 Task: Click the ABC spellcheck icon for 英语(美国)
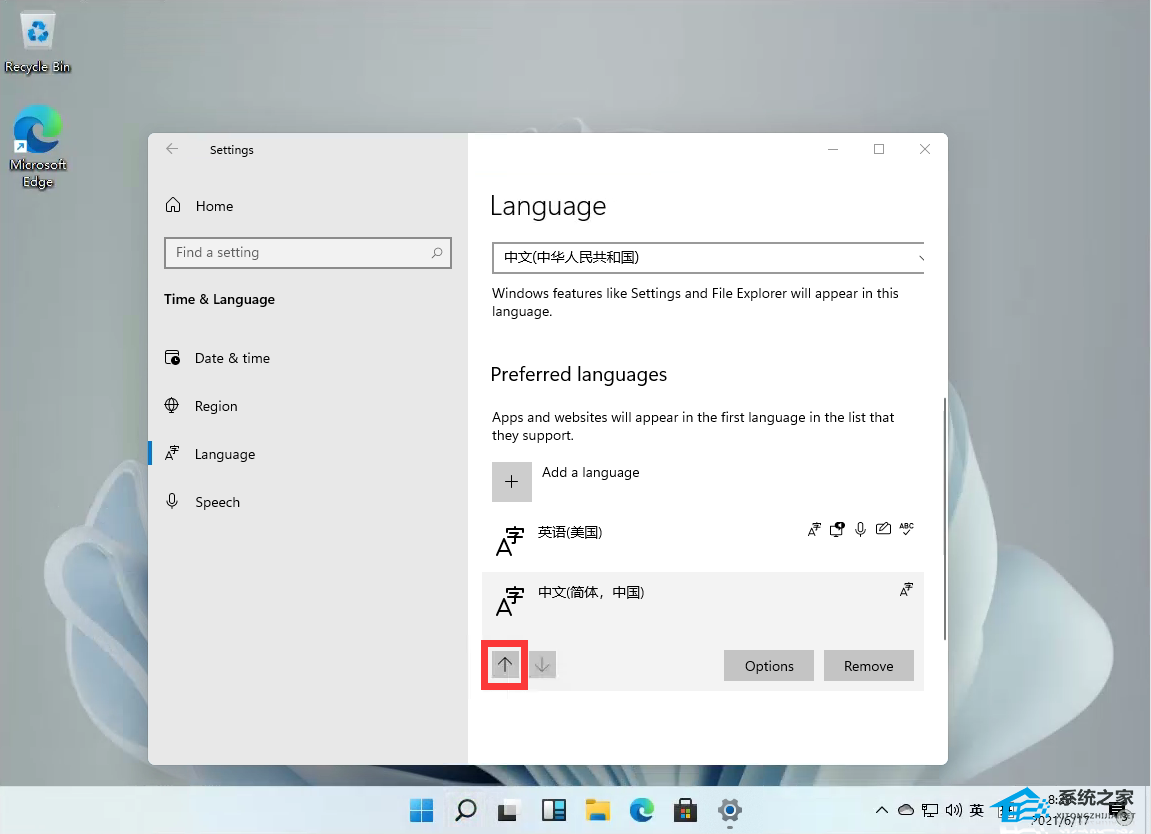(906, 529)
